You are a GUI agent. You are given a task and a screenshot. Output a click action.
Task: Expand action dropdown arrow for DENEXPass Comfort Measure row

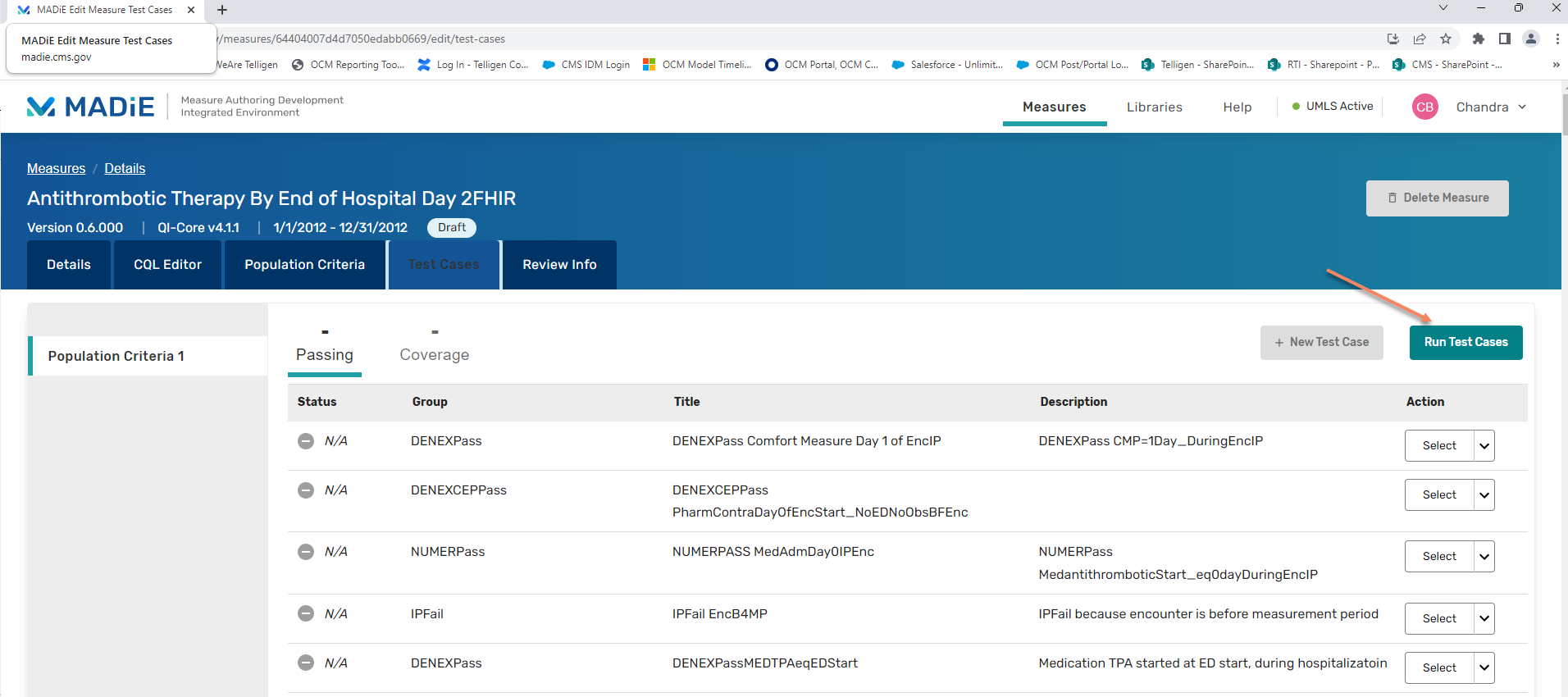(x=1484, y=446)
